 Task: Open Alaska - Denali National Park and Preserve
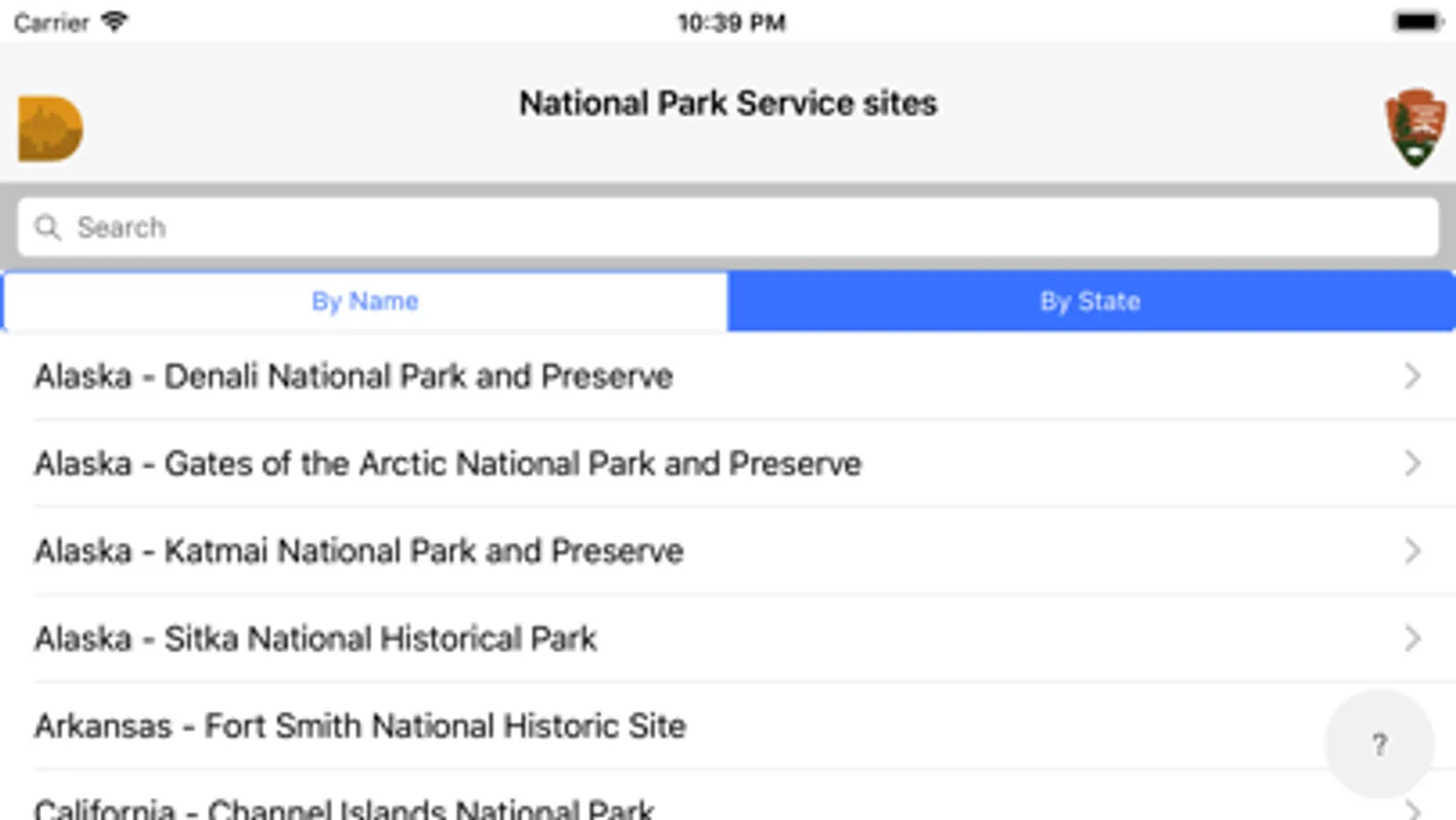point(728,376)
